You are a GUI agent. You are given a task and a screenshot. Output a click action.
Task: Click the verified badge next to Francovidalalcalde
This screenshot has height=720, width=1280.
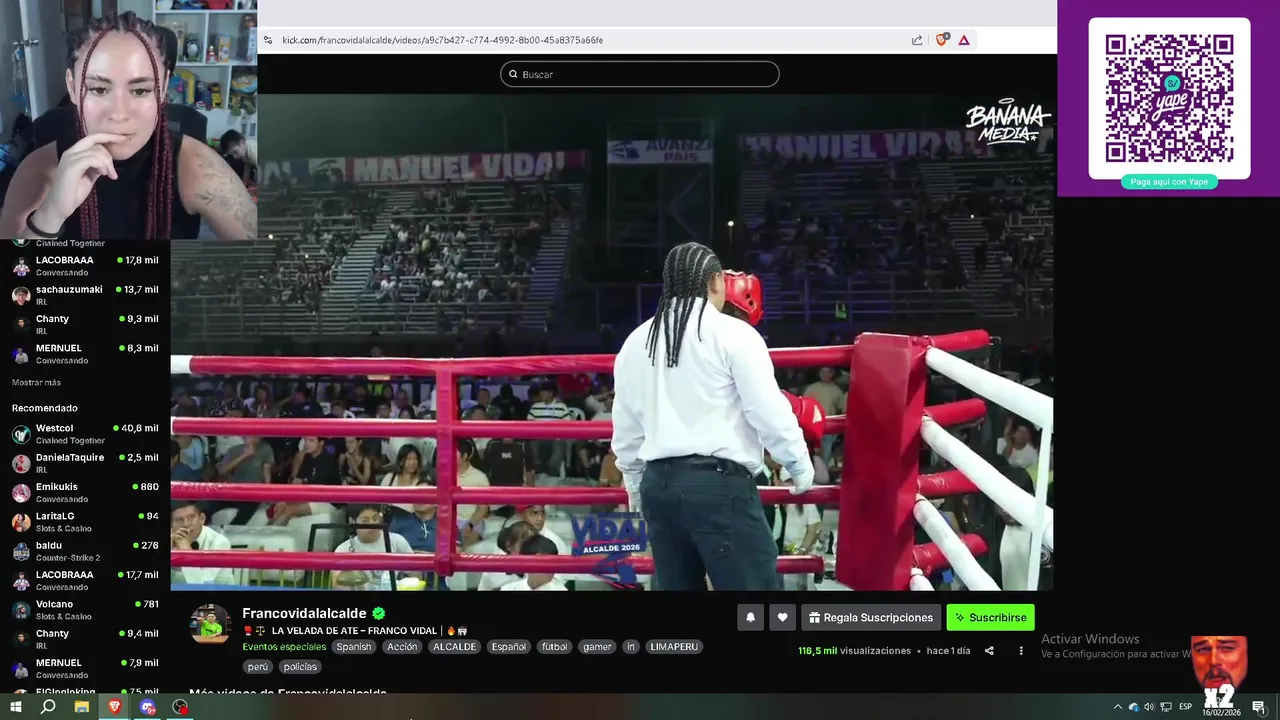379,613
